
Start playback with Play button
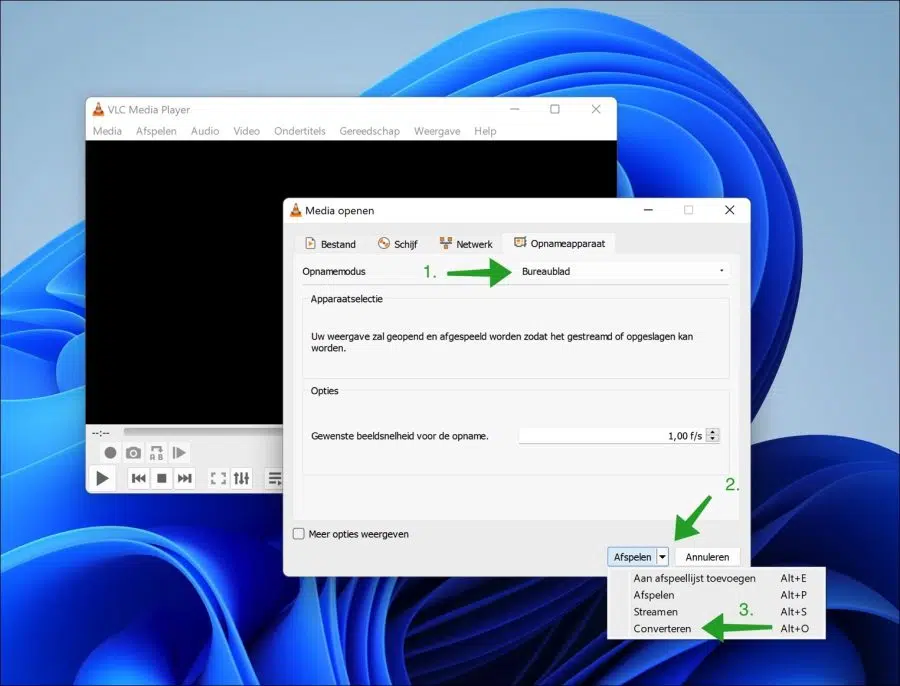click(x=103, y=478)
